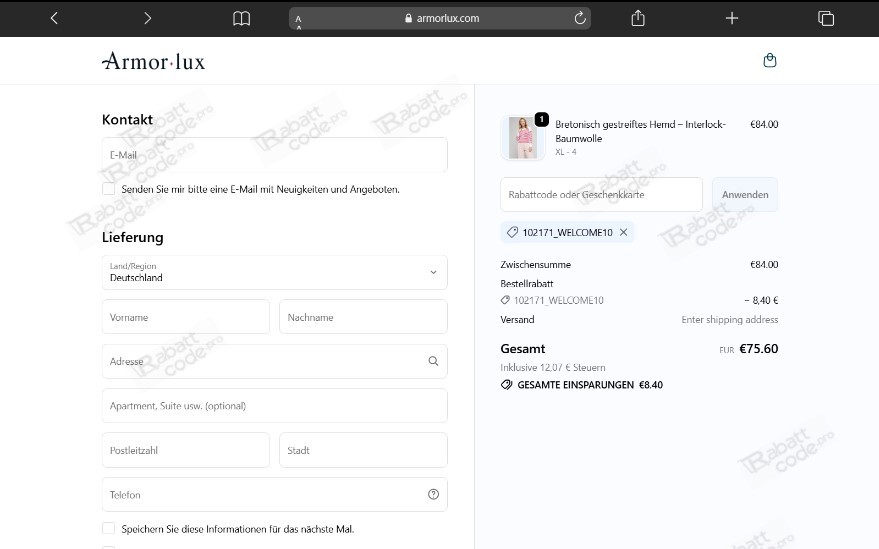Check the save information for next time checkbox
Screen dimensions: 879x549
(x=109, y=528)
